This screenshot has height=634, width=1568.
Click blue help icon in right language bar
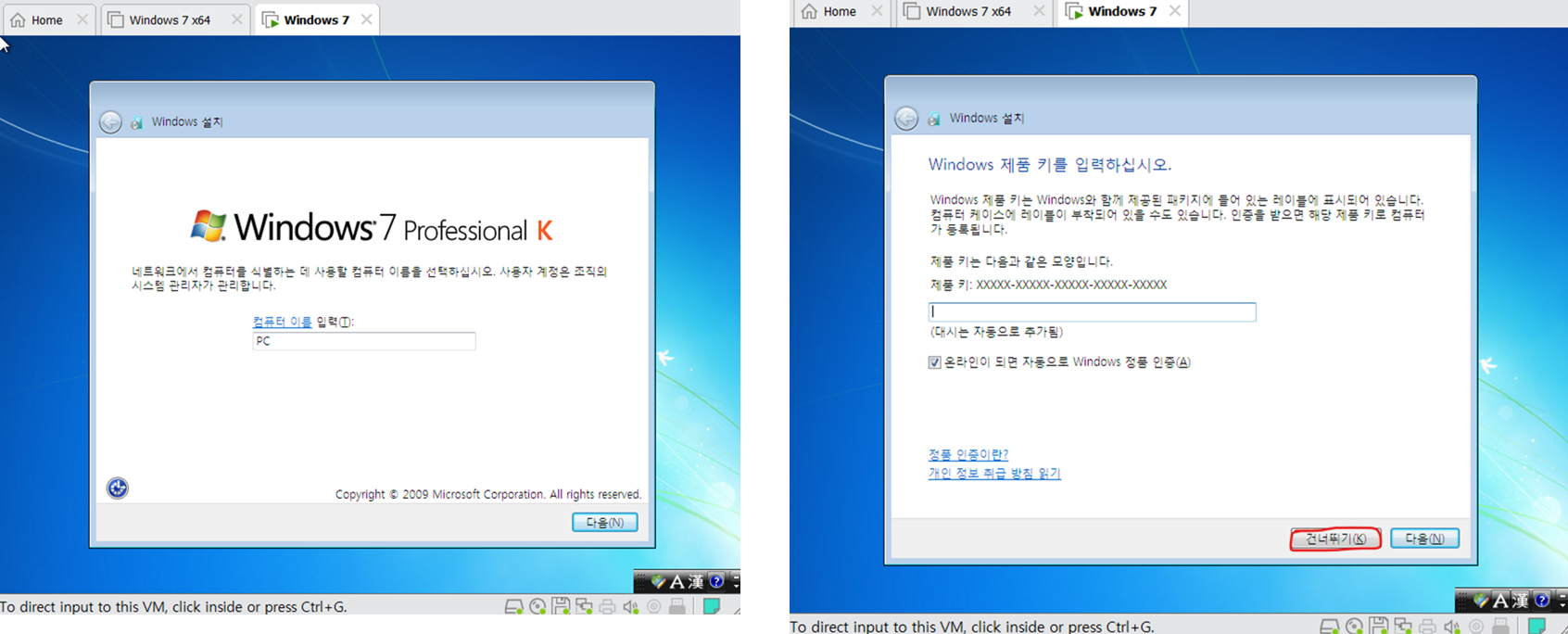(x=1541, y=600)
